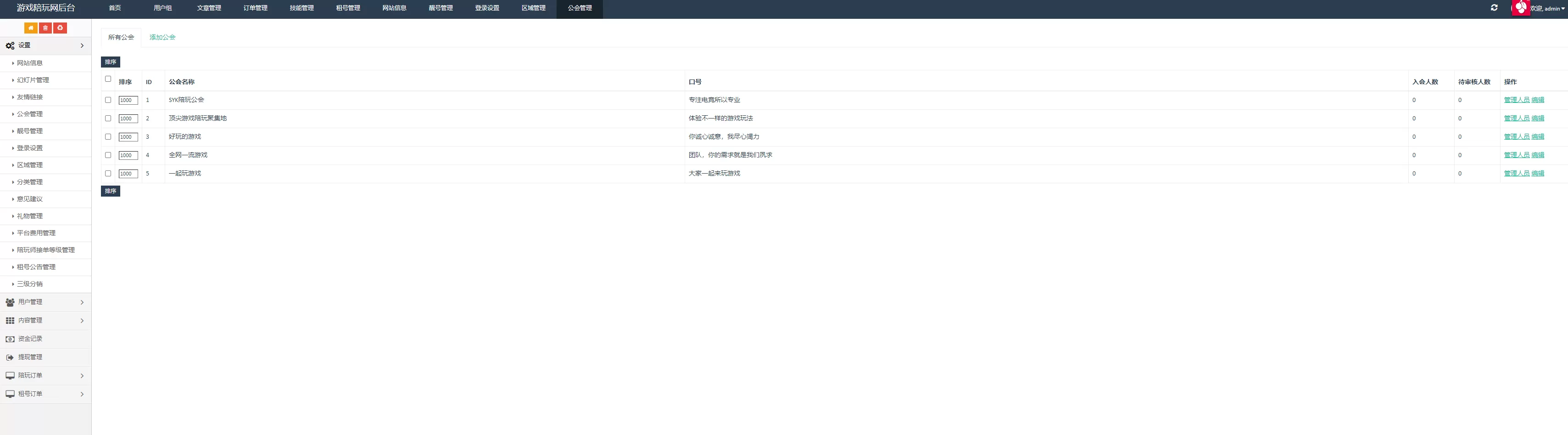
Task: Click the red cherry avatar icon
Action: (1521, 7)
